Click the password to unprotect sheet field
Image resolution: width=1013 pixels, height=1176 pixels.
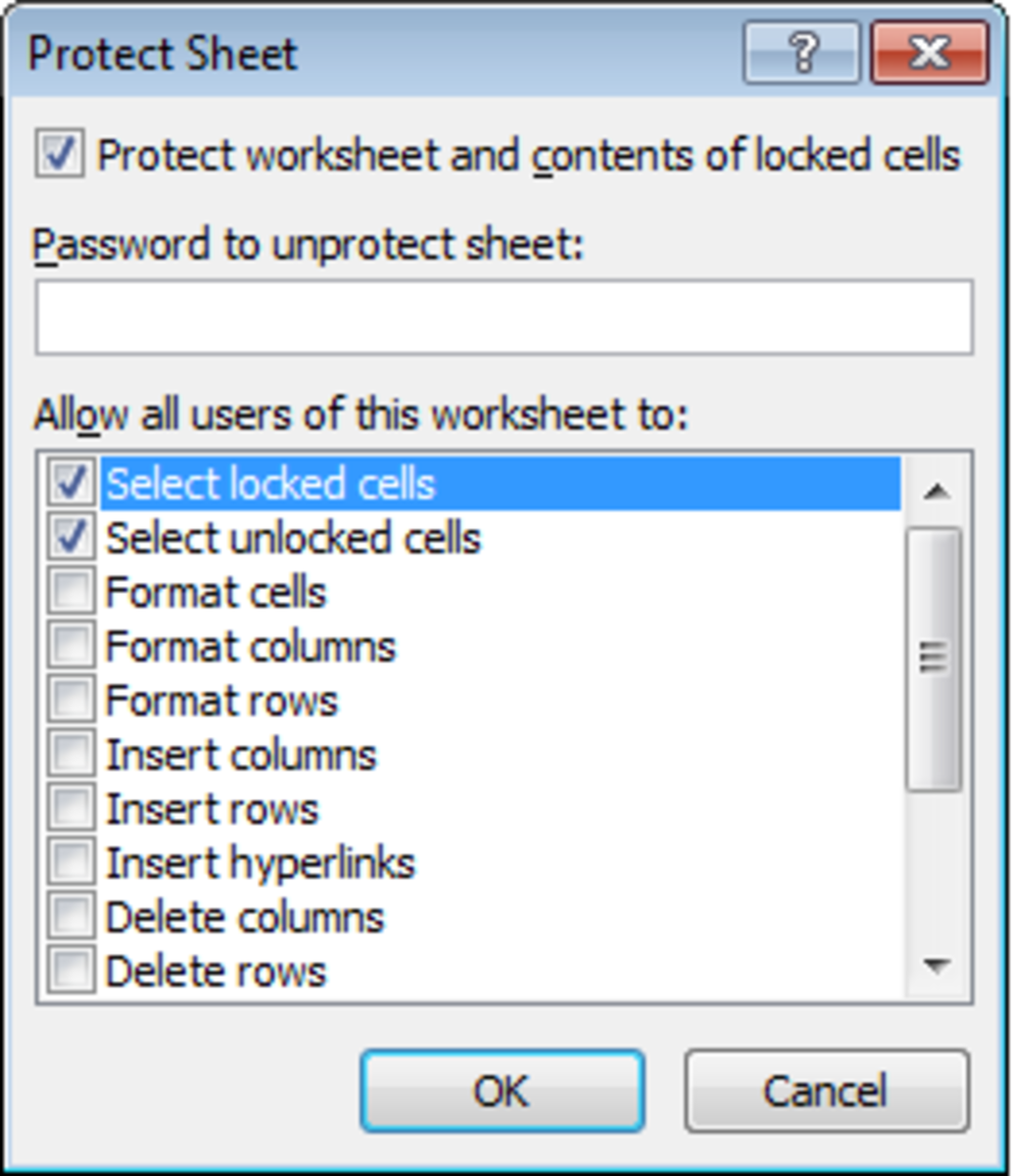click(503, 316)
